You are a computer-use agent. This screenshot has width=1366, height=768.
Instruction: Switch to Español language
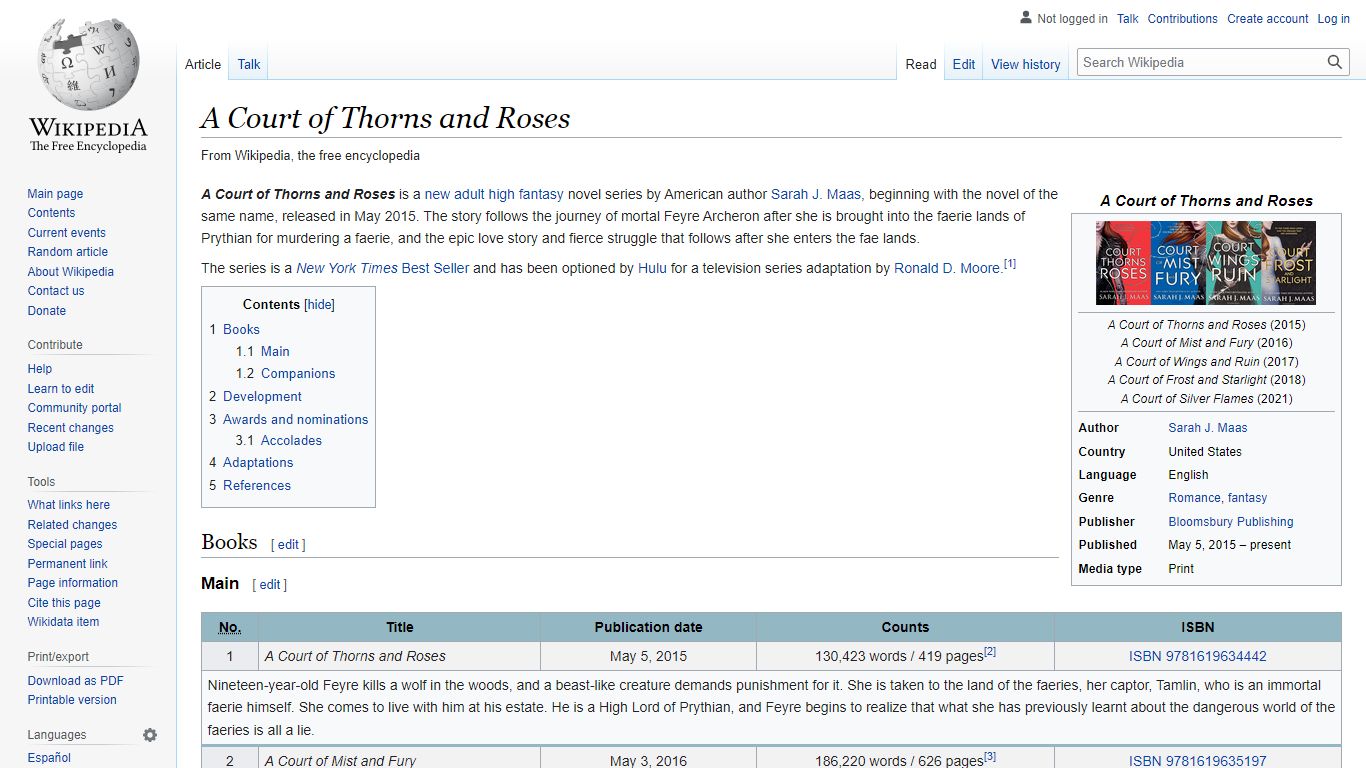tap(49, 758)
